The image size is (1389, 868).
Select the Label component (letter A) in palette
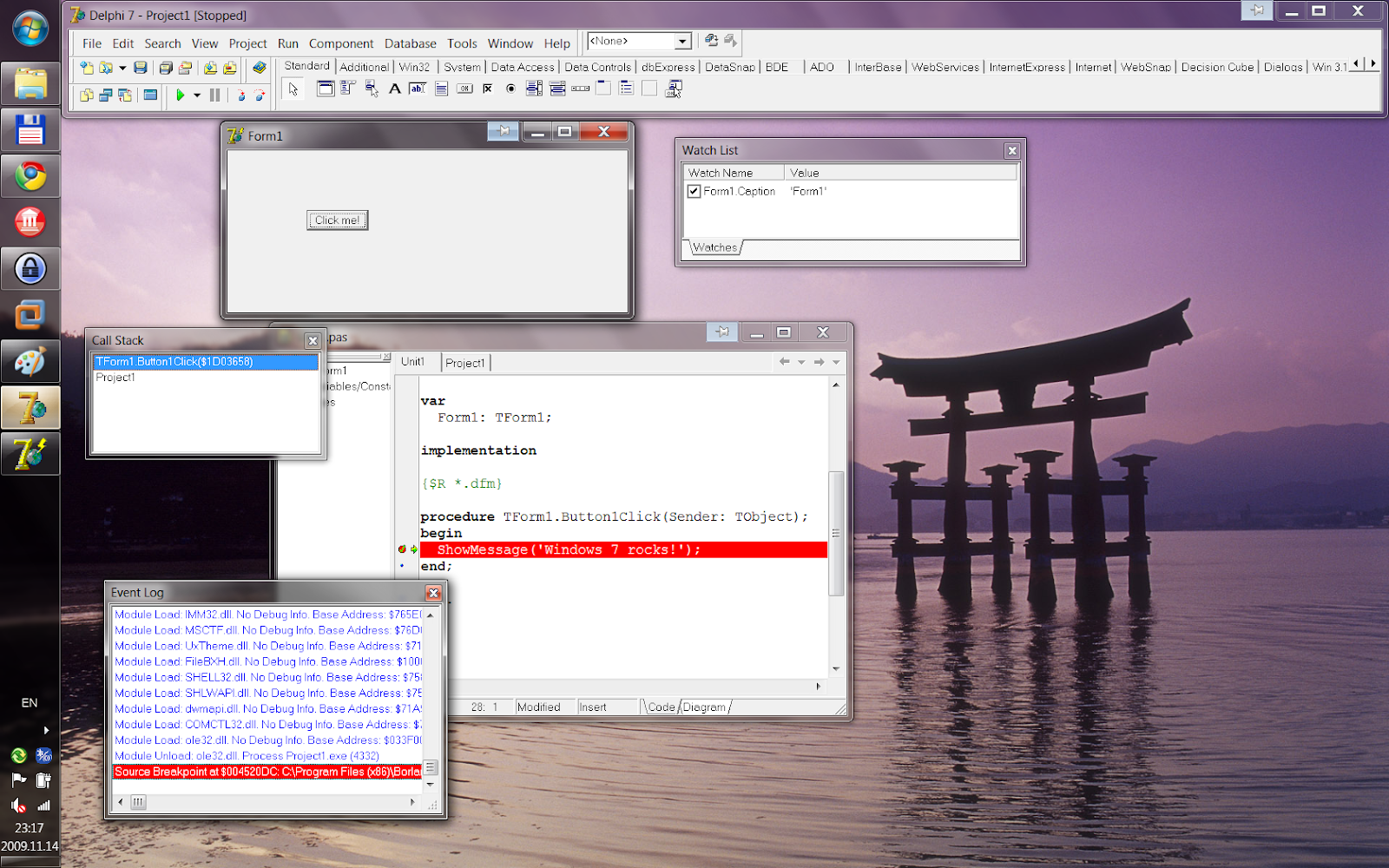(394, 89)
